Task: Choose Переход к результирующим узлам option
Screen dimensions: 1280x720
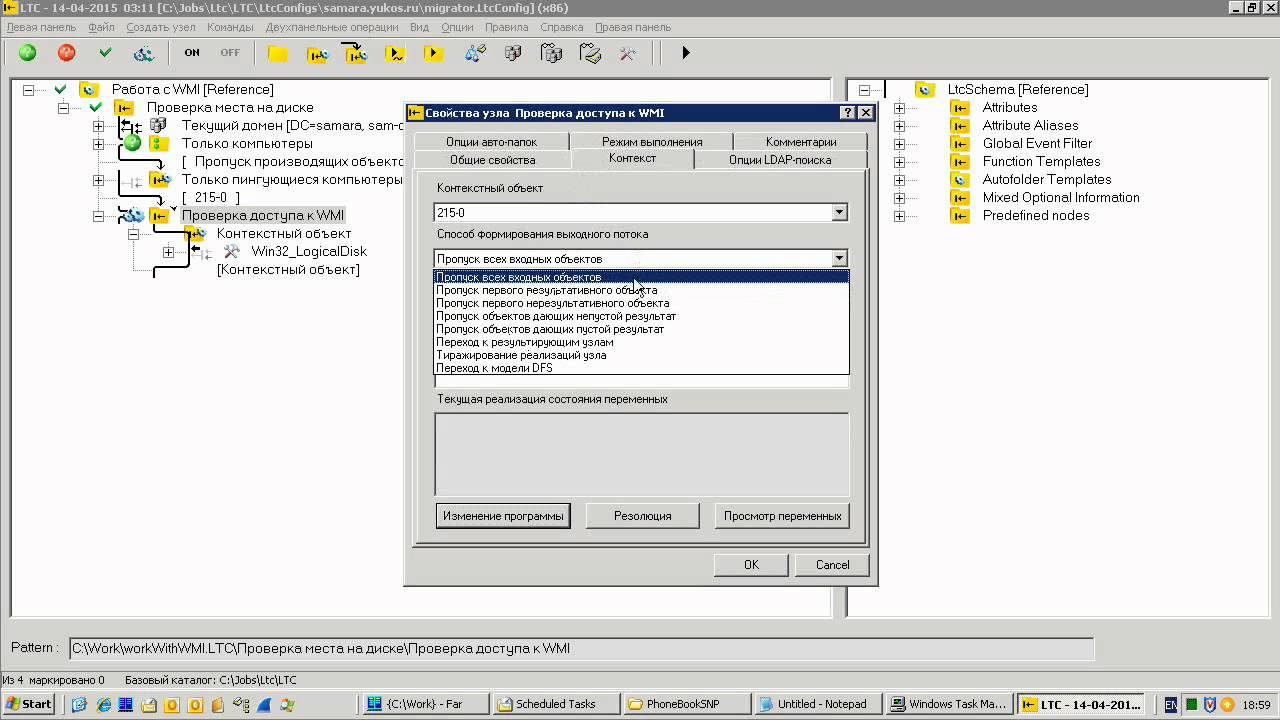Action: click(641, 342)
